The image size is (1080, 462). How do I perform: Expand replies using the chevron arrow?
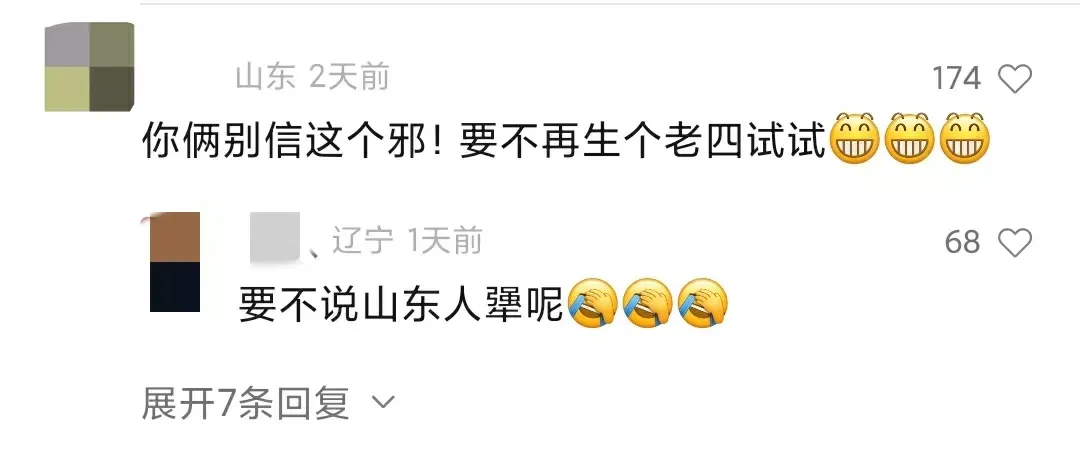pyautogui.click(x=382, y=401)
